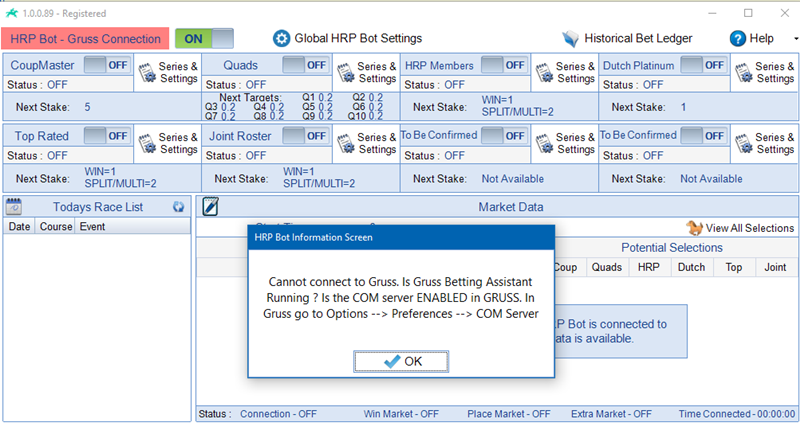The height and width of the screenshot is (426, 800).
Task: Click the Help text label
Action: coord(761,38)
